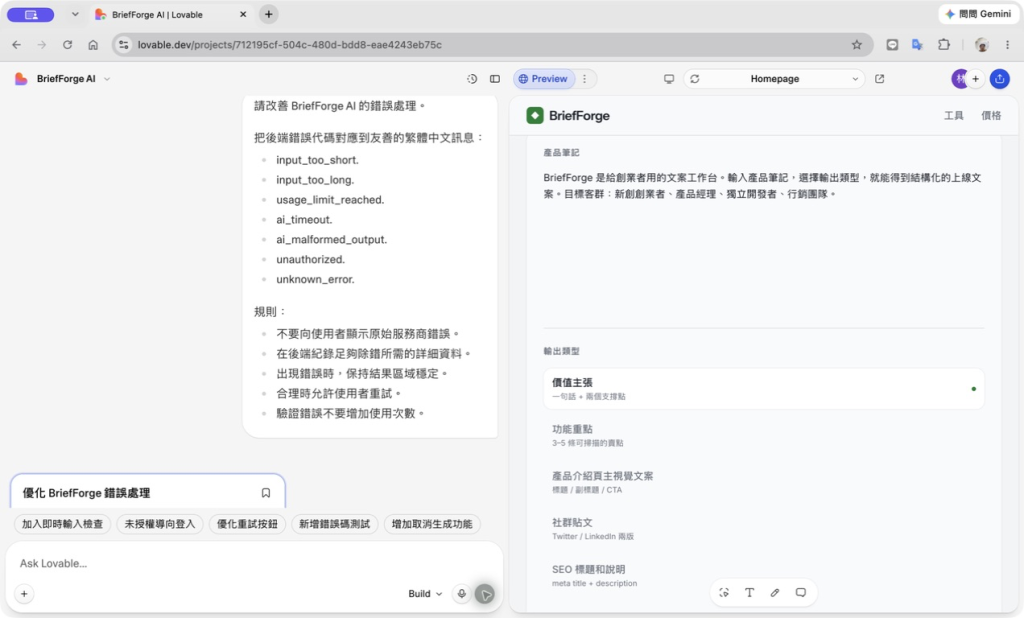Click the purple collaborator avatar
The height and width of the screenshot is (618, 1024).
pos(959,78)
